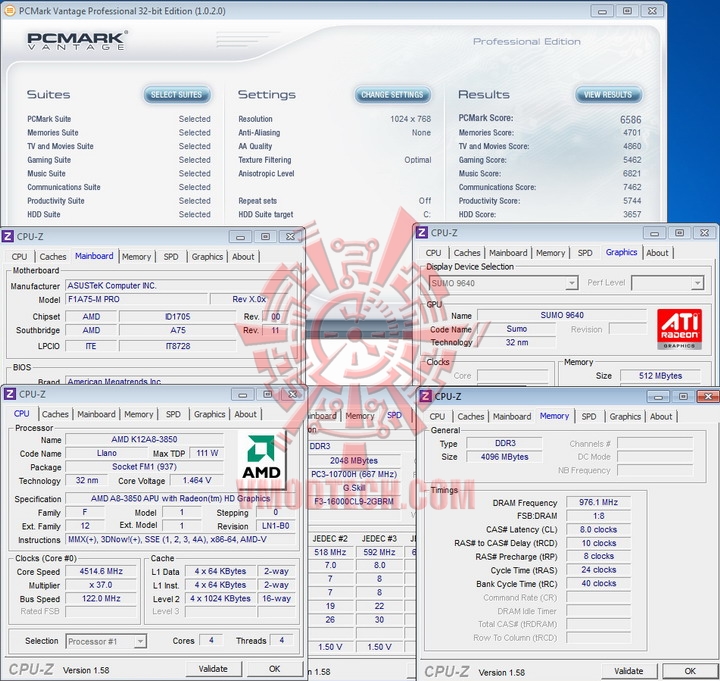Click the Level 2 cache value 4 x 1024 KBytes
This screenshot has height=681, width=720.
point(220,599)
